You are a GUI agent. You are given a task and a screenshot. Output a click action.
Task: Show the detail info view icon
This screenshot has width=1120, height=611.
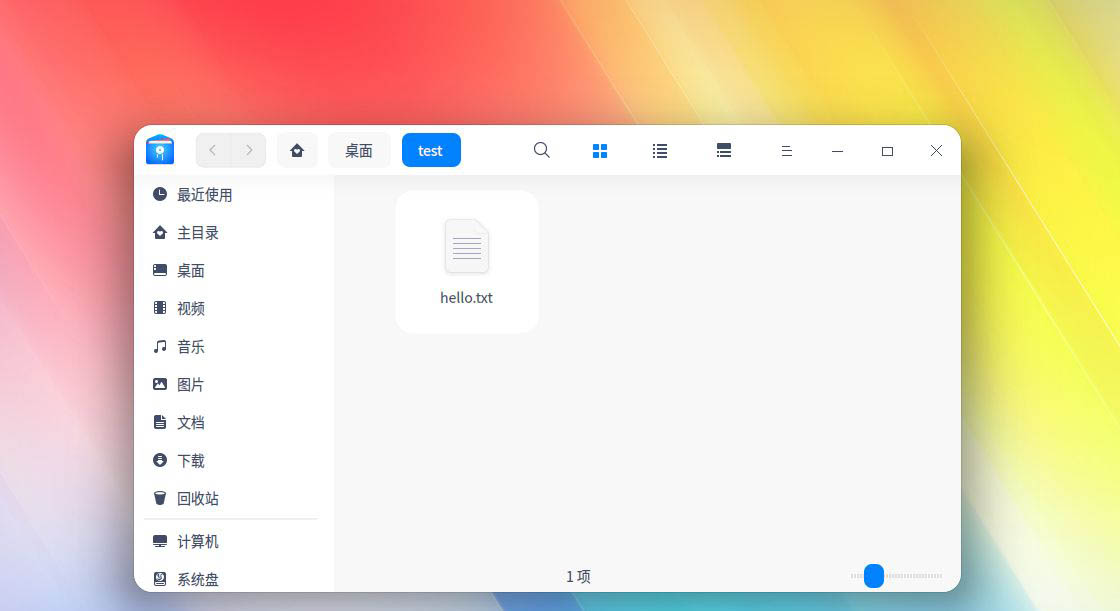coord(724,151)
